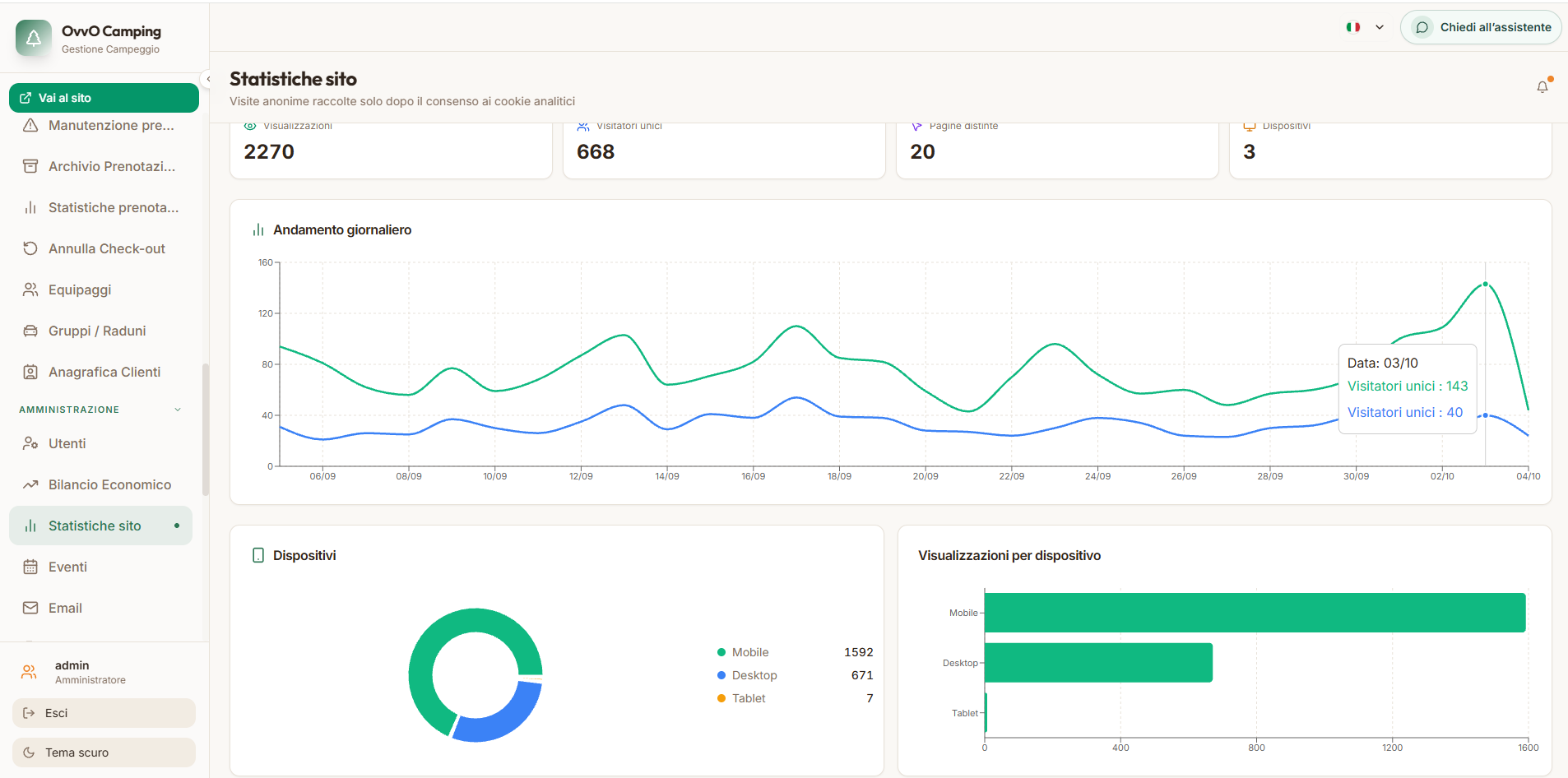Viewport: 1568px width, 778px height.
Task: Select Gruppi / Raduni menu item
Action: [100, 331]
